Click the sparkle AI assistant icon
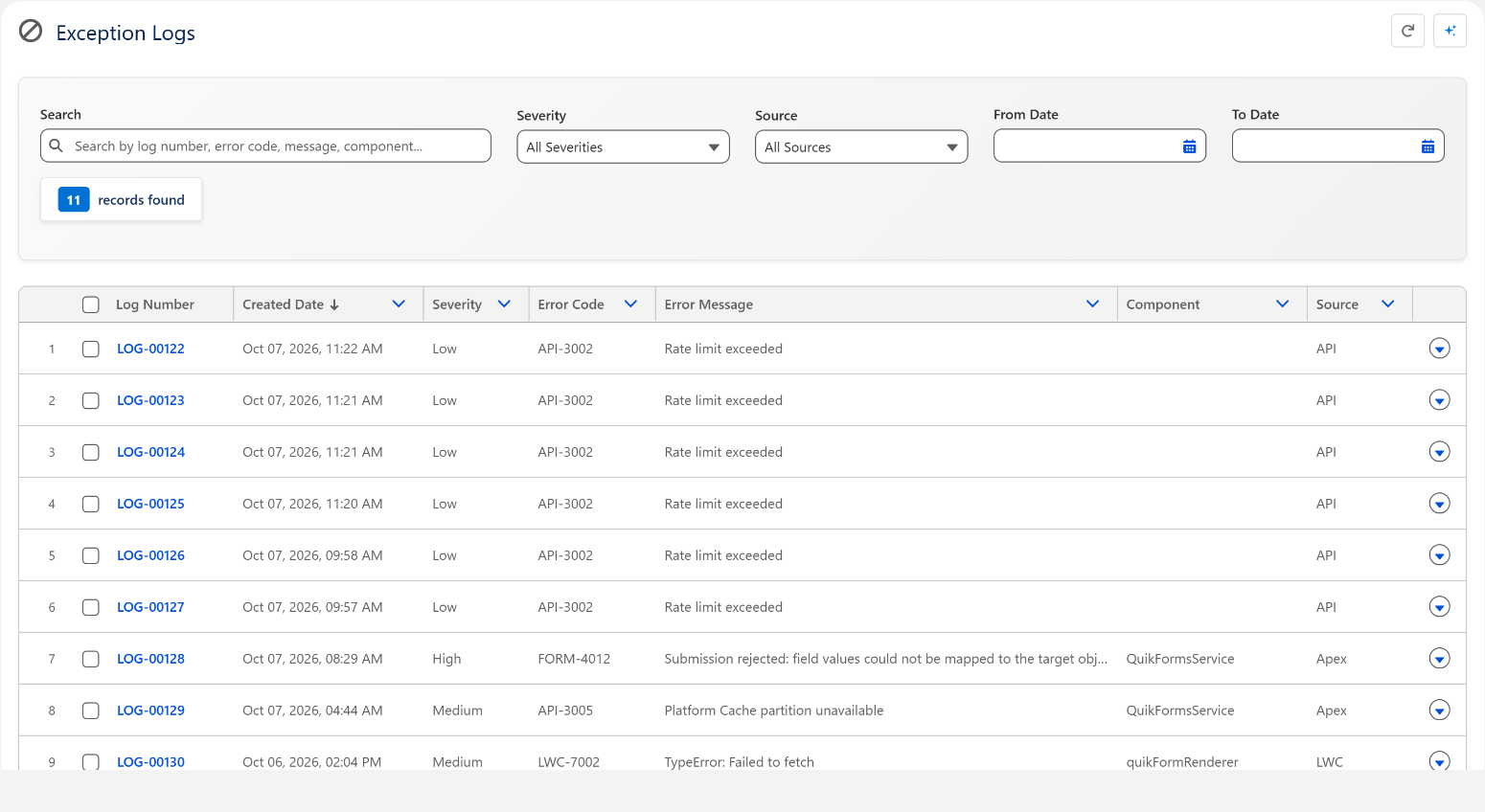The height and width of the screenshot is (812, 1485). [x=1450, y=31]
